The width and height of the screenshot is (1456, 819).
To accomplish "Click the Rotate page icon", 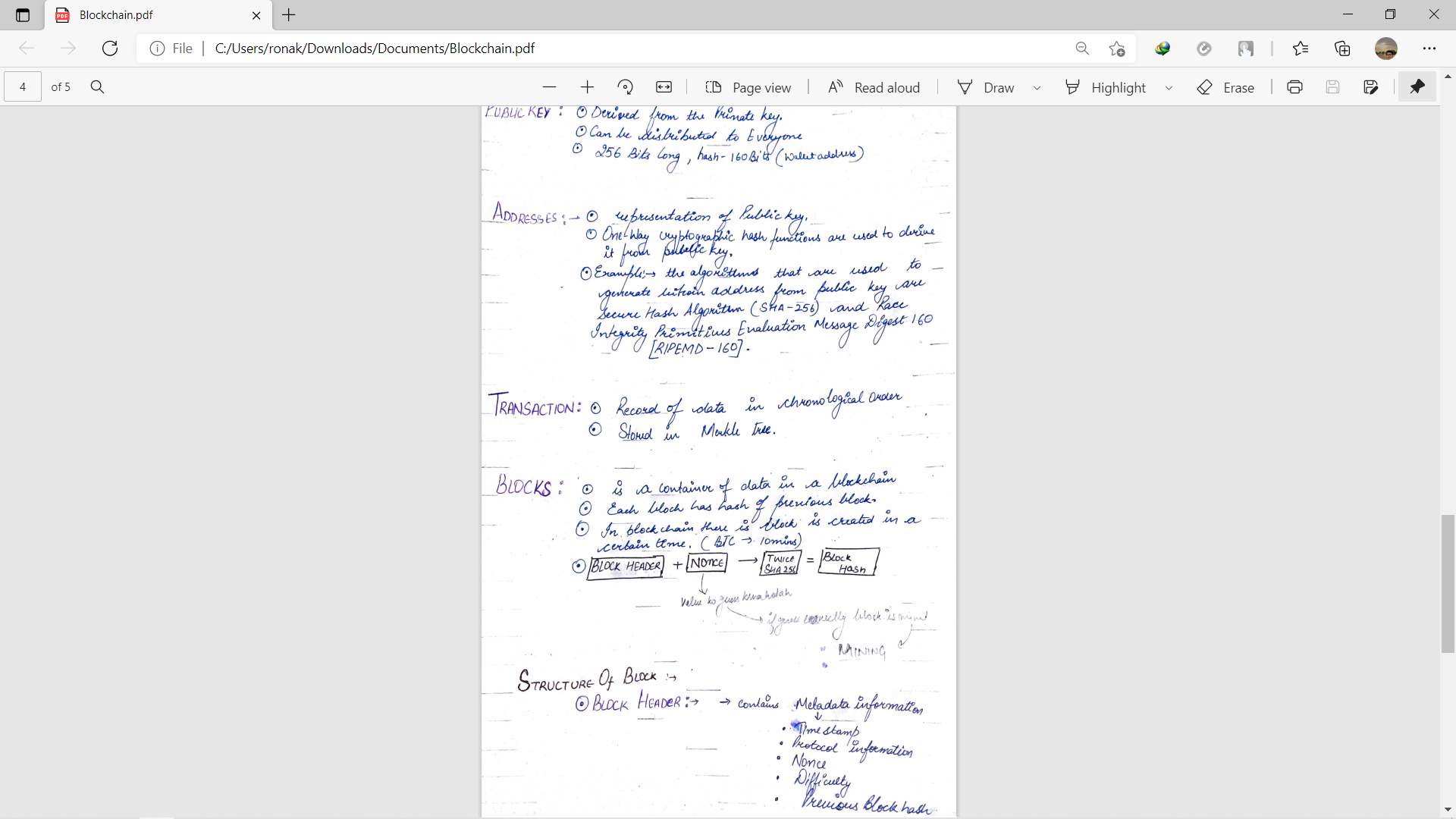I will (x=626, y=87).
